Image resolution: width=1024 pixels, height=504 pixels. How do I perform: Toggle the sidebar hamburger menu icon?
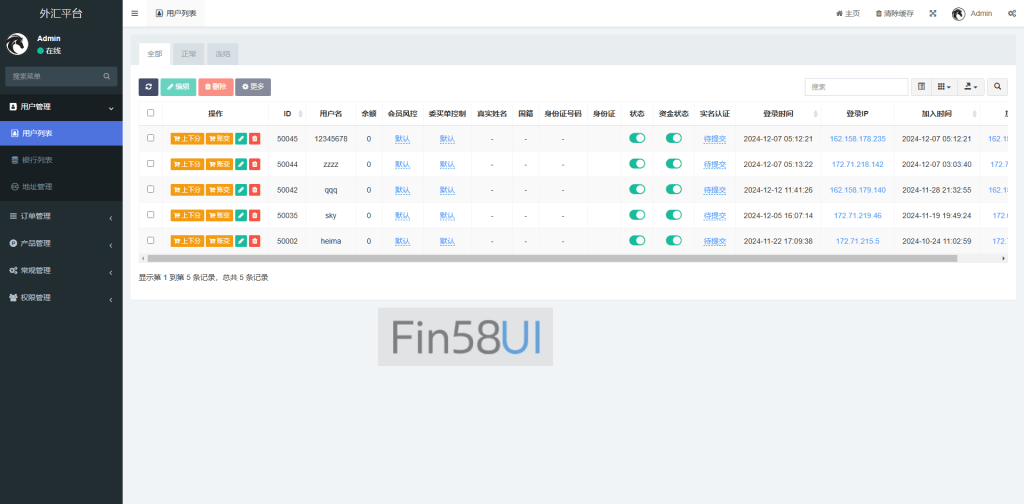[135, 13]
